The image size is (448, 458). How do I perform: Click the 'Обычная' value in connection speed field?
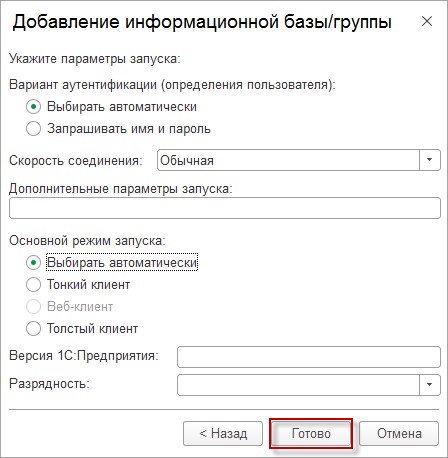point(187,160)
